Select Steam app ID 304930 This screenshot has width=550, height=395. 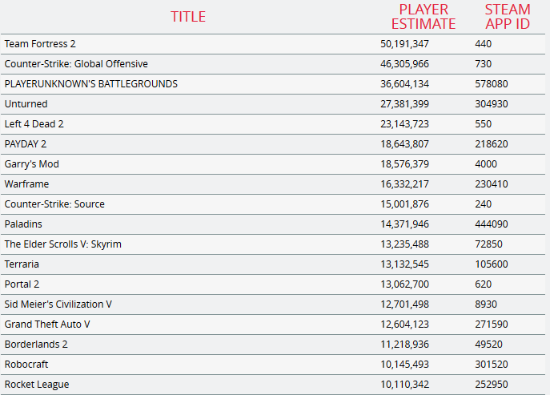[x=491, y=104]
